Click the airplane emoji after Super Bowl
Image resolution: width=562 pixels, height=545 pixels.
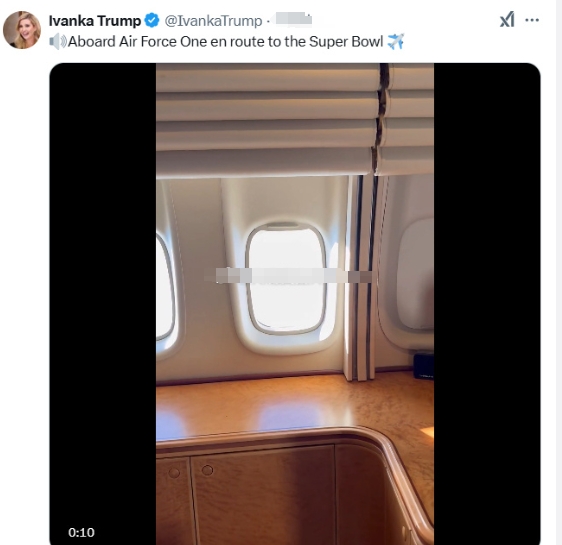coord(396,42)
